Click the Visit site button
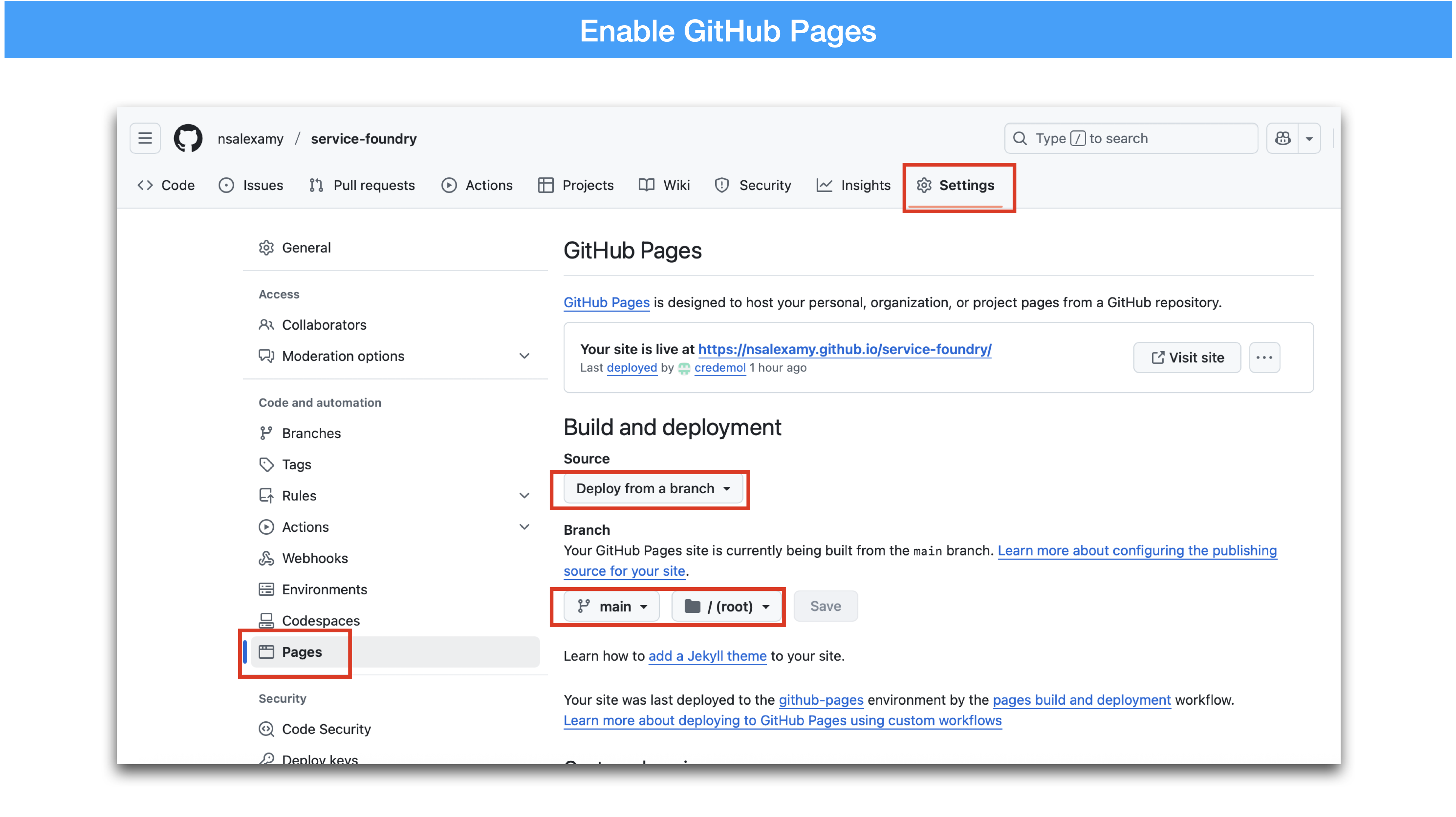The width and height of the screenshot is (1456, 817). 1187,358
